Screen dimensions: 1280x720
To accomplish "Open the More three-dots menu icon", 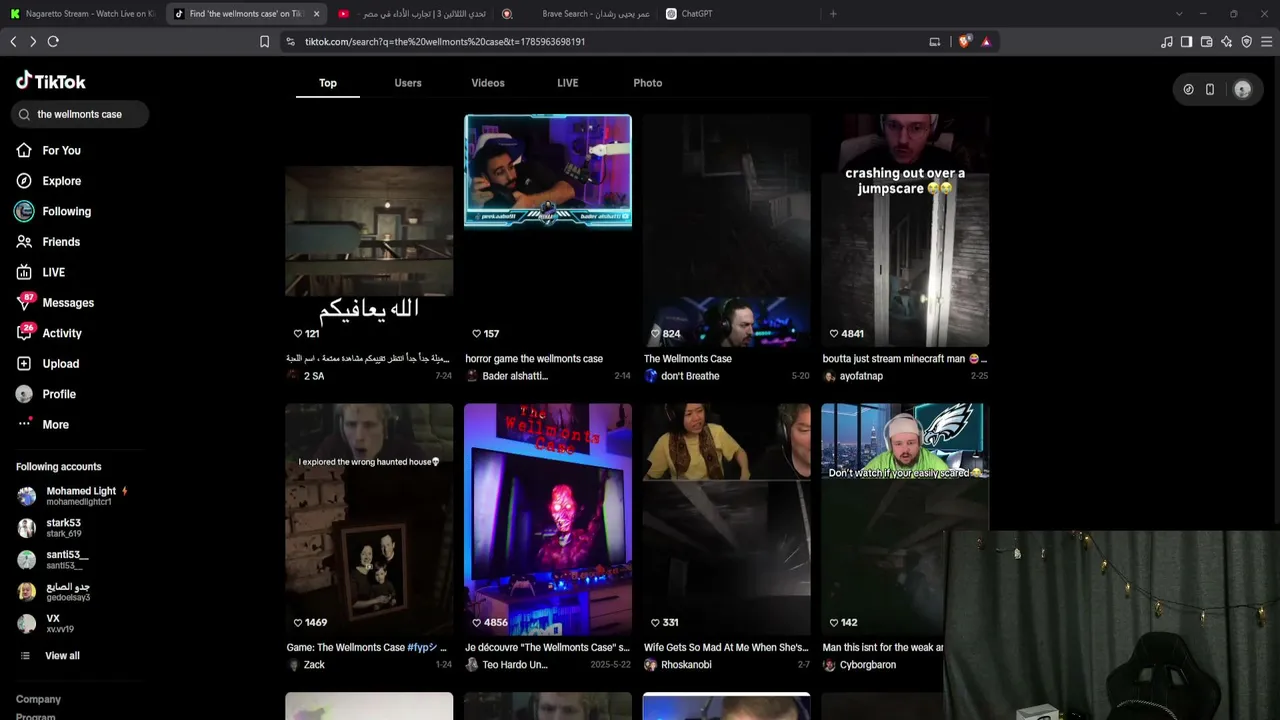I will point(24,424).
